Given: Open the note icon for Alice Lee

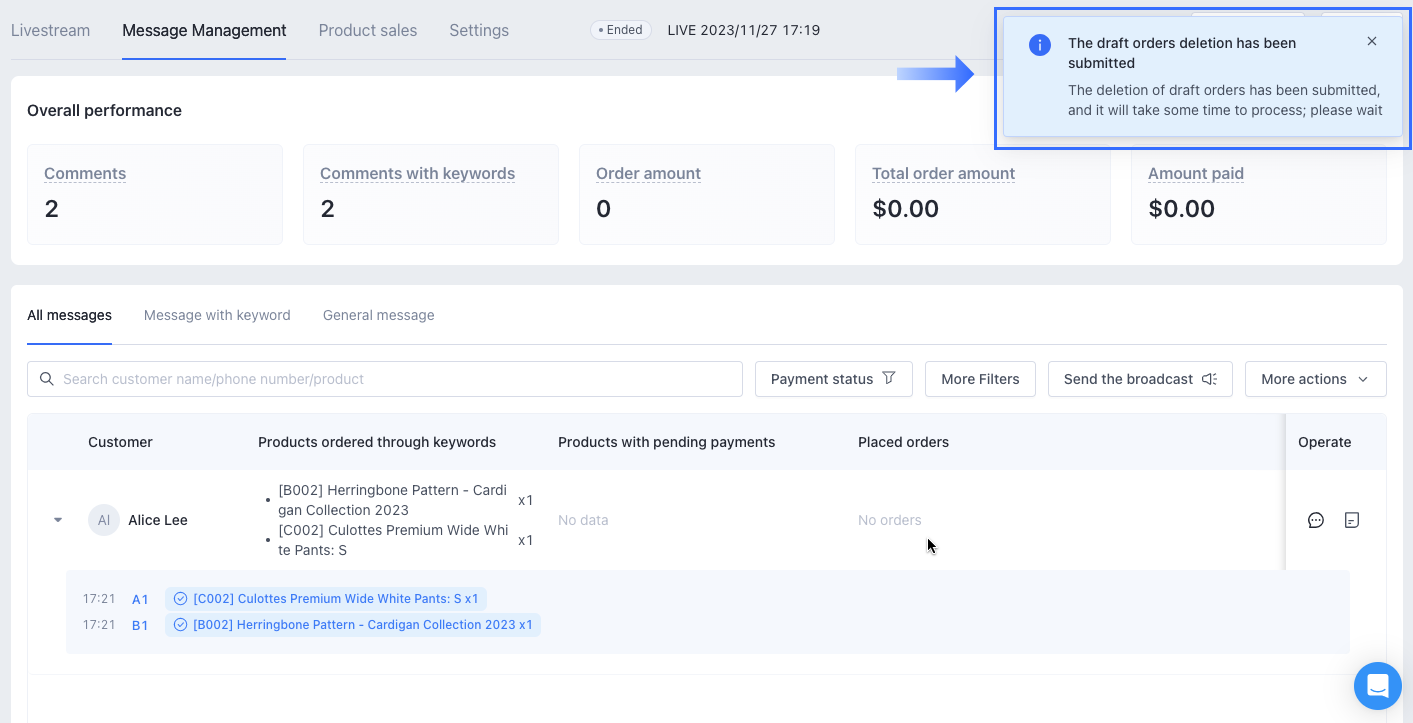Looking at the screenshot, I should 1352,520.
